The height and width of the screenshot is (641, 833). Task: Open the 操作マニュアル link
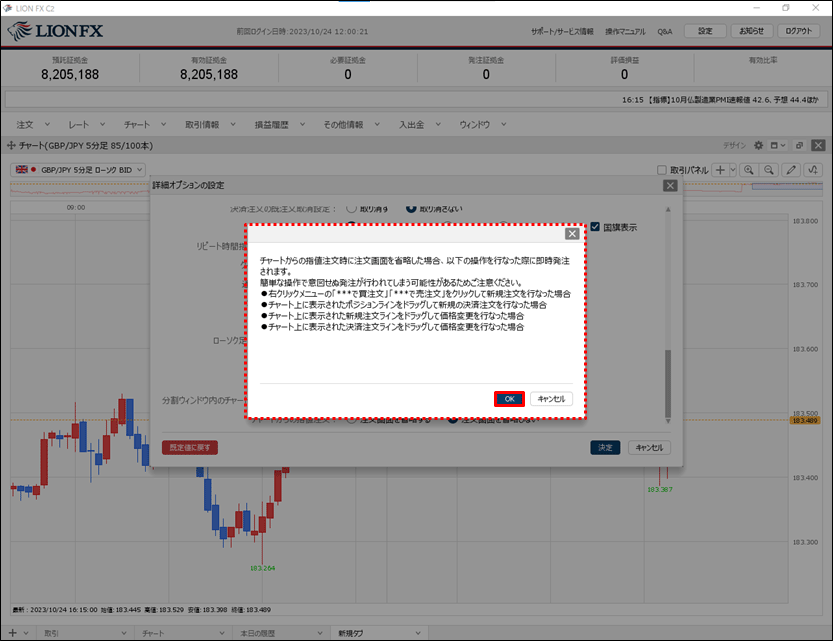point(625,32)
